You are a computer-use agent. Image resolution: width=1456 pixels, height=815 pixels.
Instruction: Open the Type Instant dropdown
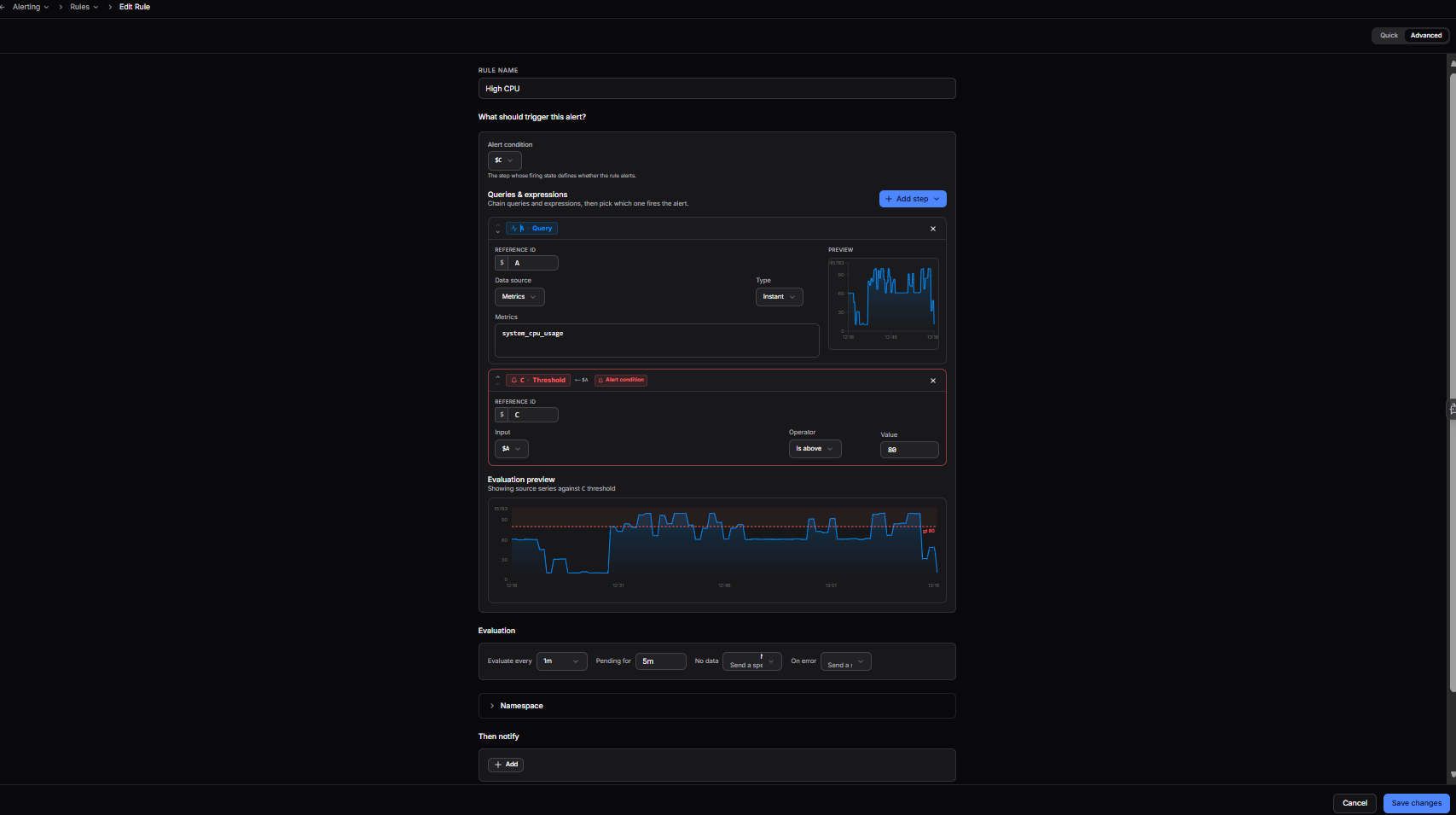pyautogui.click(x=779, y=297)
